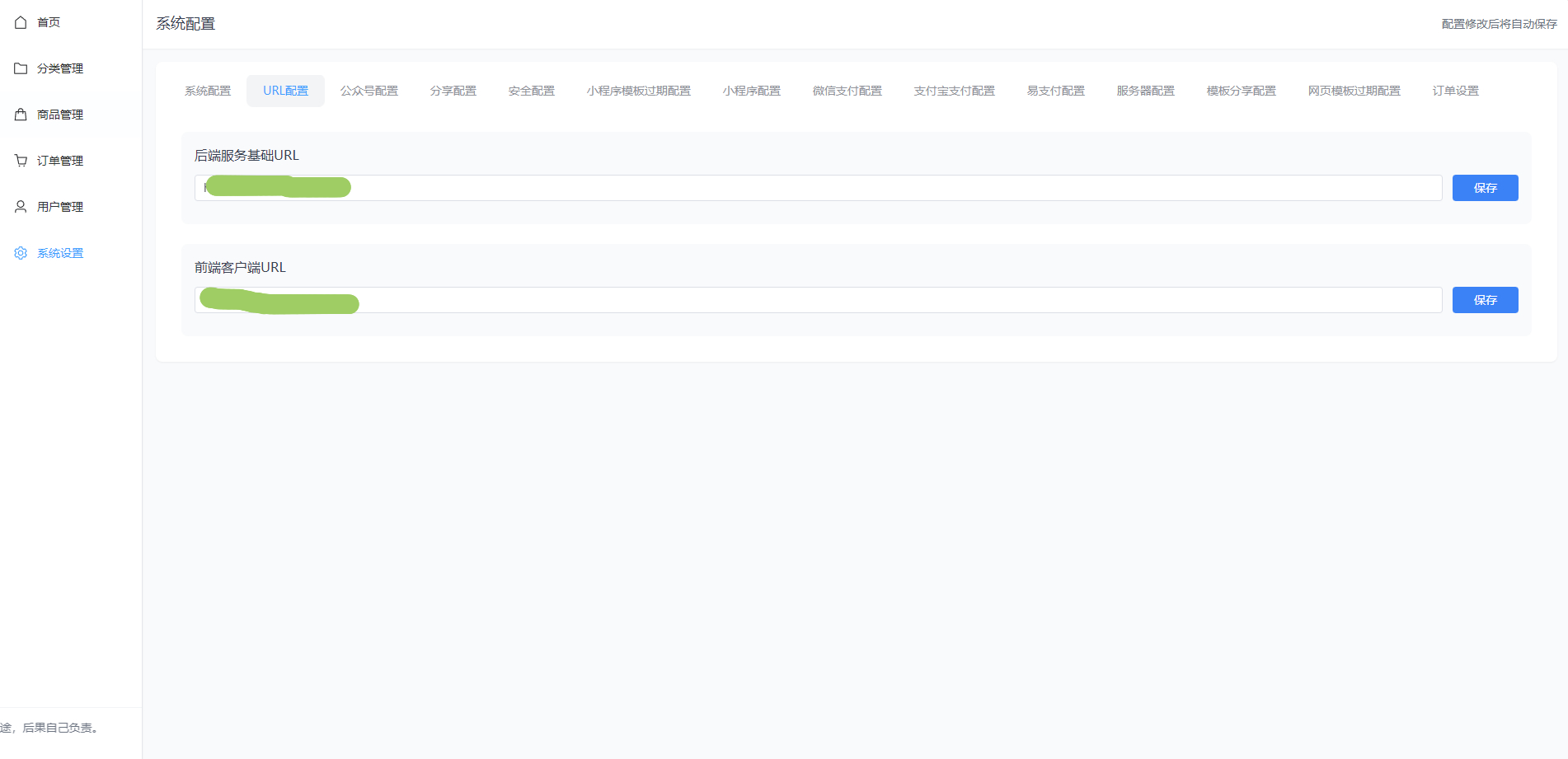The image size is (1568, 759).
Task: Open the 安全配置 tab
Action: click(x=532, y=91)
